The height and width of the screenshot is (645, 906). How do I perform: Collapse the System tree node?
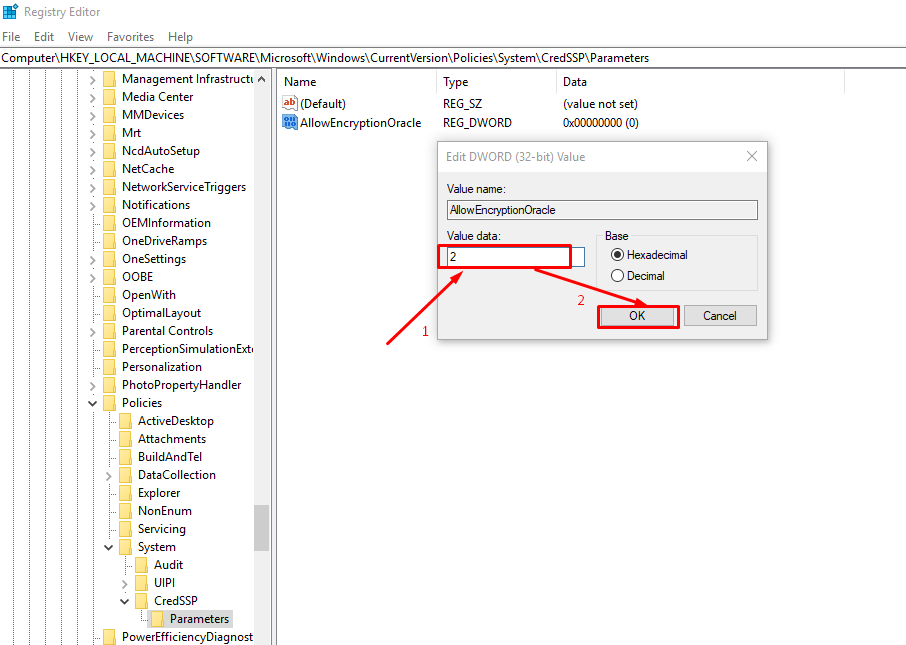click(x=109, y=547)
